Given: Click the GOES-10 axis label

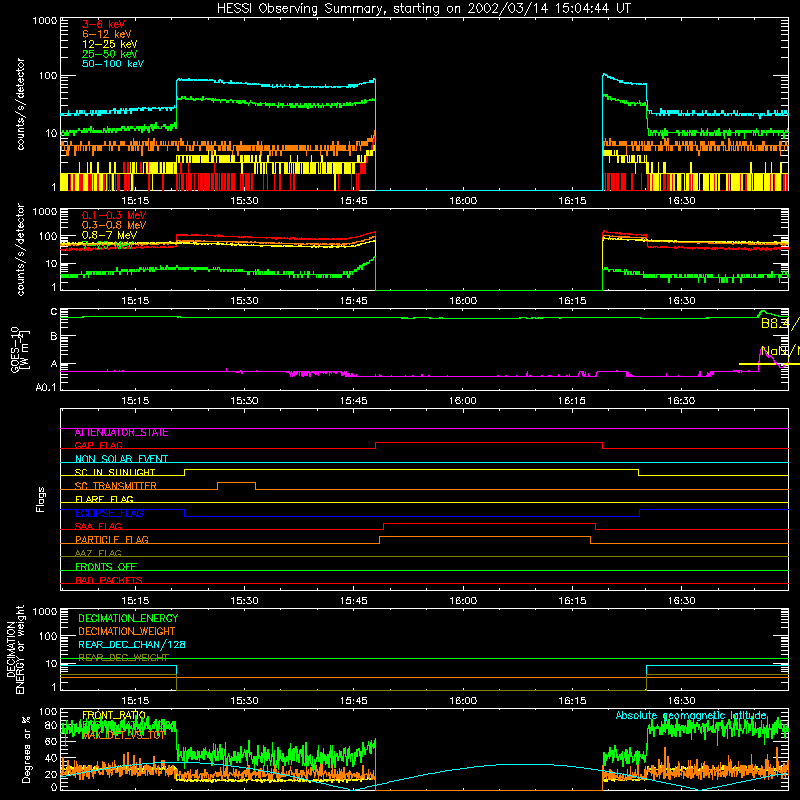Looking at the screenshot, I should [x=19, y=349].
